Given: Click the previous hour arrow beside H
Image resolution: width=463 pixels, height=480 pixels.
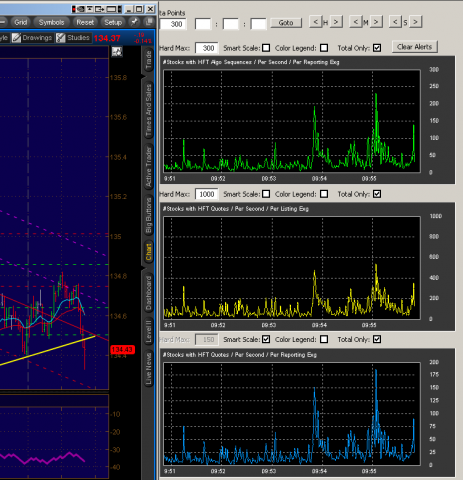Looking at the screenshot, I should click(x=316, y=22).
